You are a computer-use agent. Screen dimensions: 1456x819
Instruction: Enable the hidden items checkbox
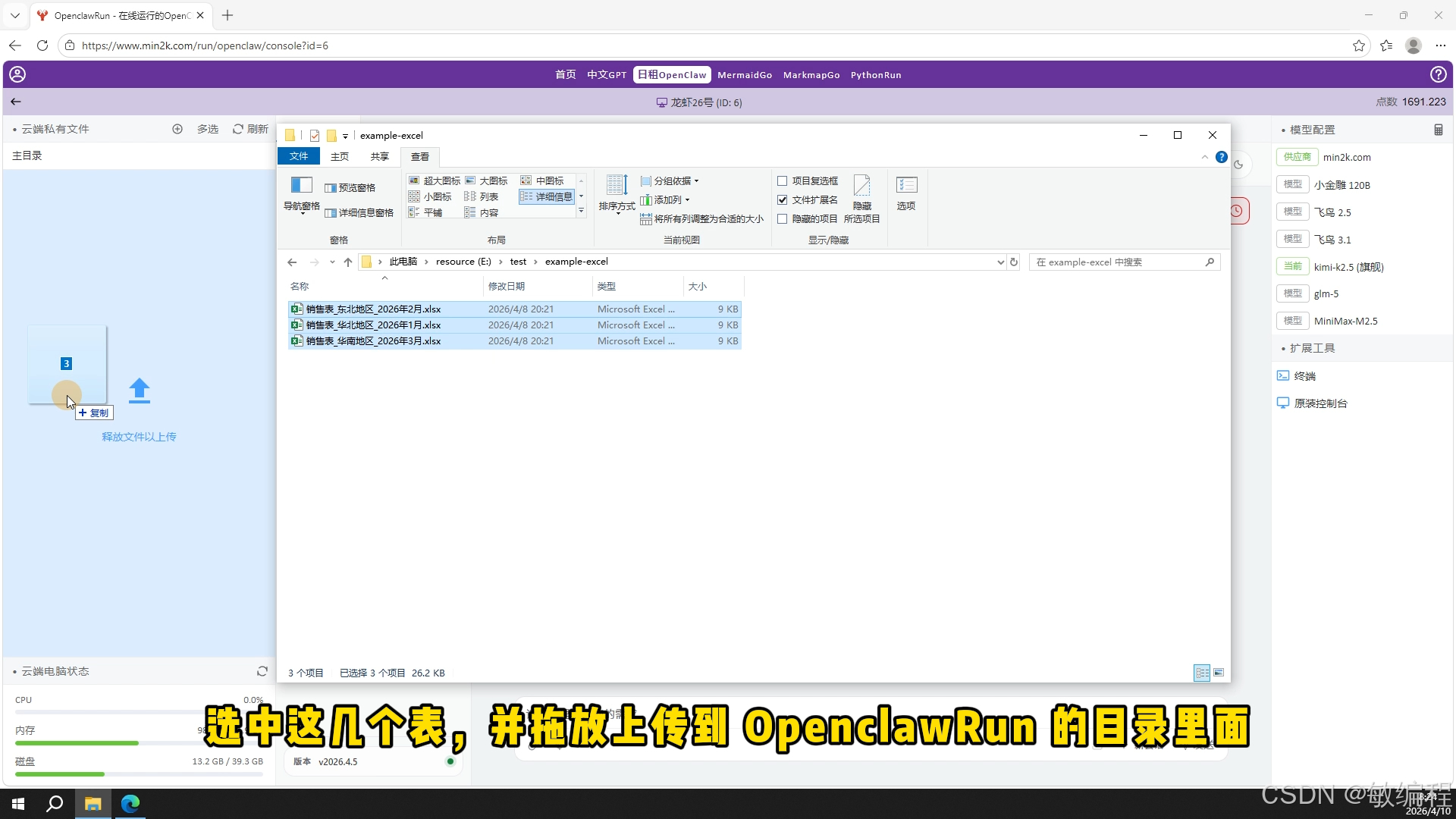point(783,219)
